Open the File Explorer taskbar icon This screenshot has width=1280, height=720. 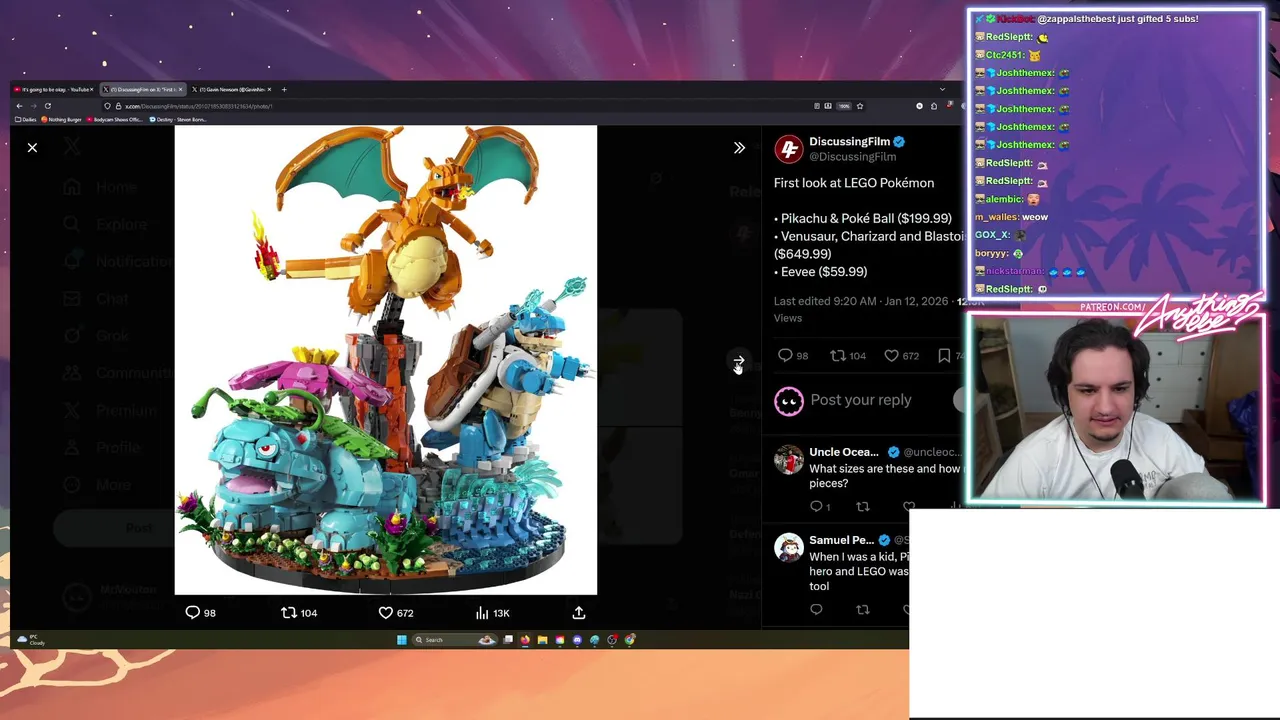(542, 640)
